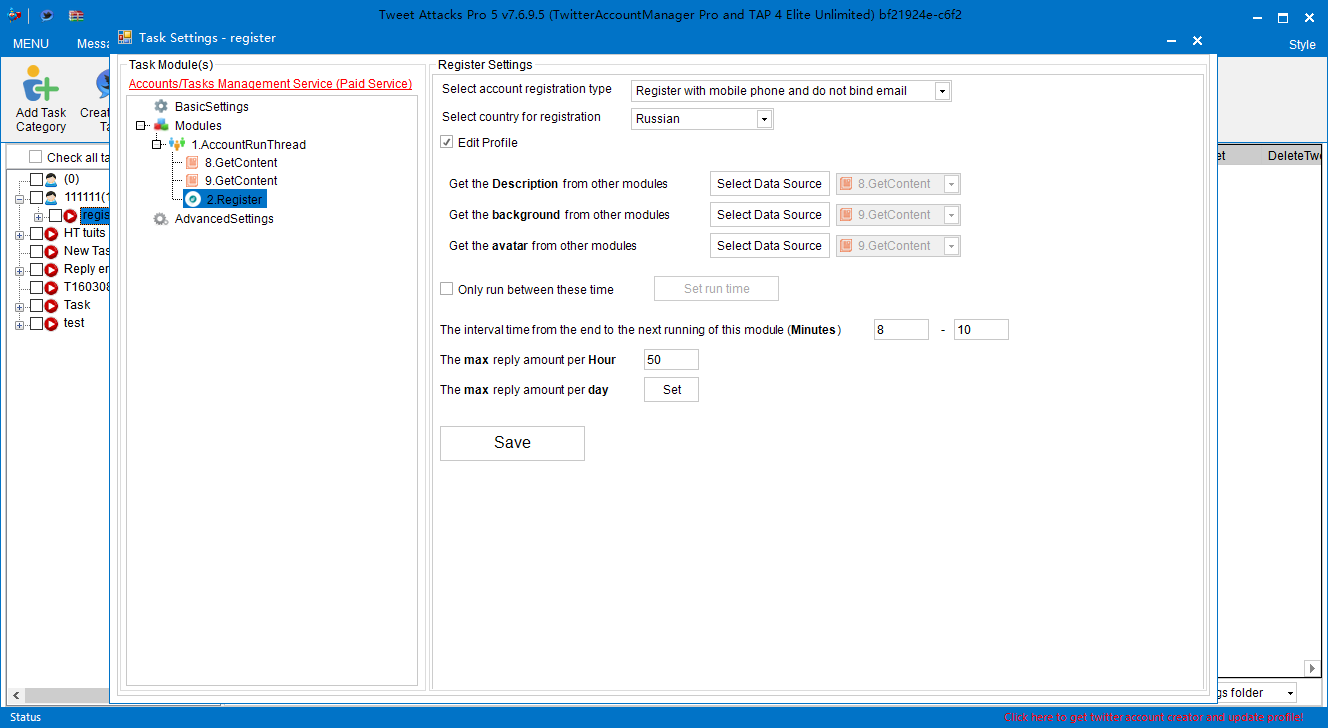Uncheck the Edit Profile checkbox

point(447,143)
